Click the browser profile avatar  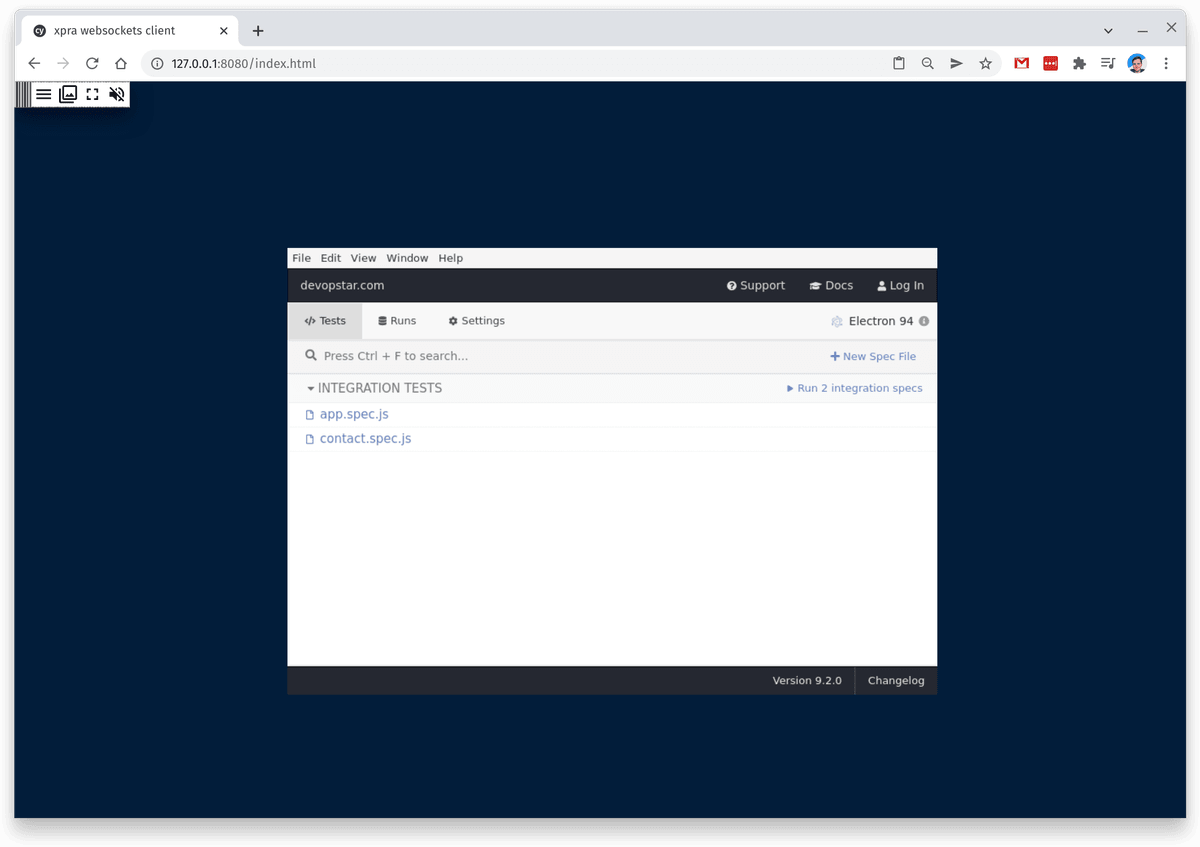(x=1136, y=62)
